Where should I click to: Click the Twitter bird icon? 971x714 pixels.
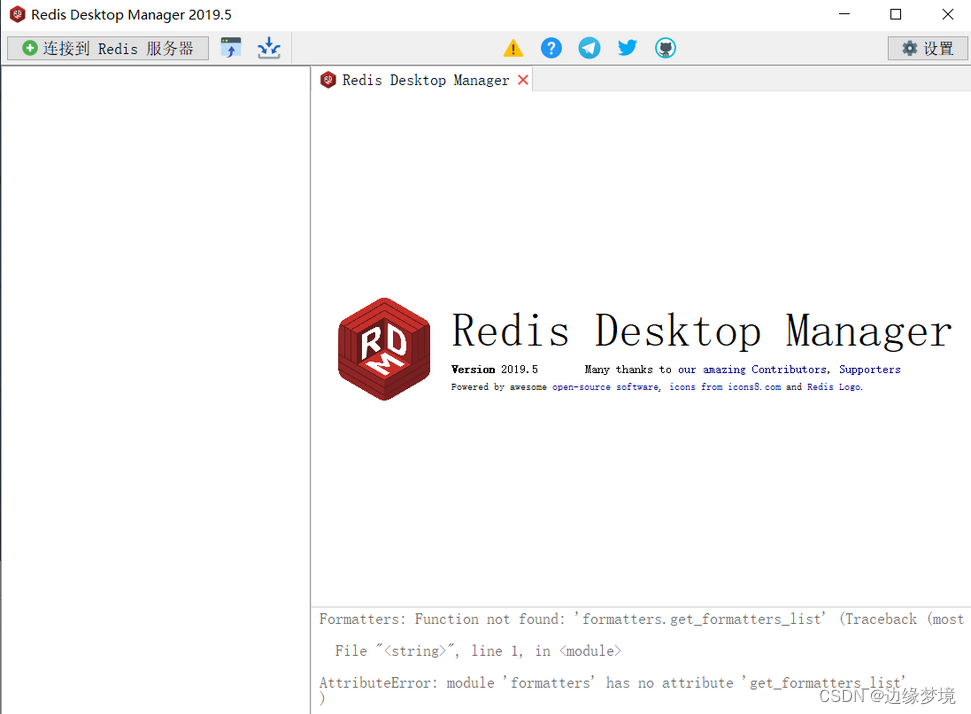coord(627,47)
